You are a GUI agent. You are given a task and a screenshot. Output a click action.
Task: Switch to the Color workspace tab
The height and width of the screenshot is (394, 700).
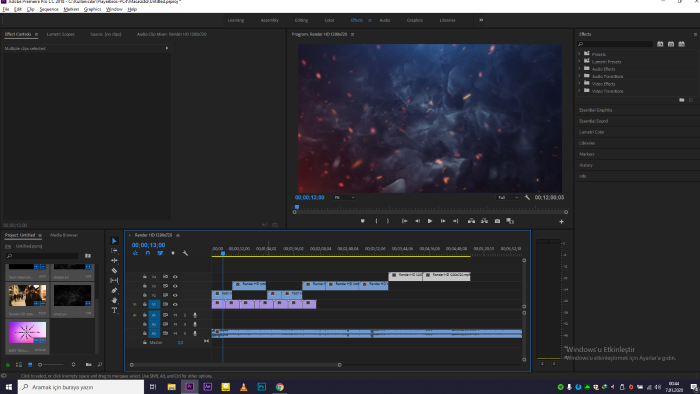pyautogui.click(x=329, y=20)
